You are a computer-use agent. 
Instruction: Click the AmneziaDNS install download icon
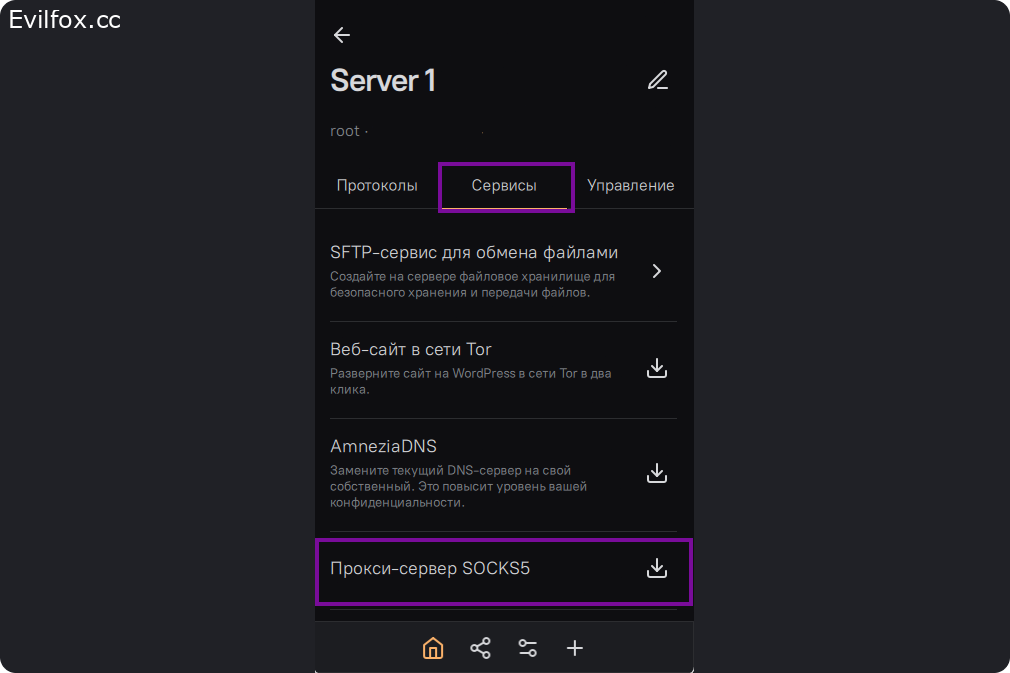tap(657, 473)
